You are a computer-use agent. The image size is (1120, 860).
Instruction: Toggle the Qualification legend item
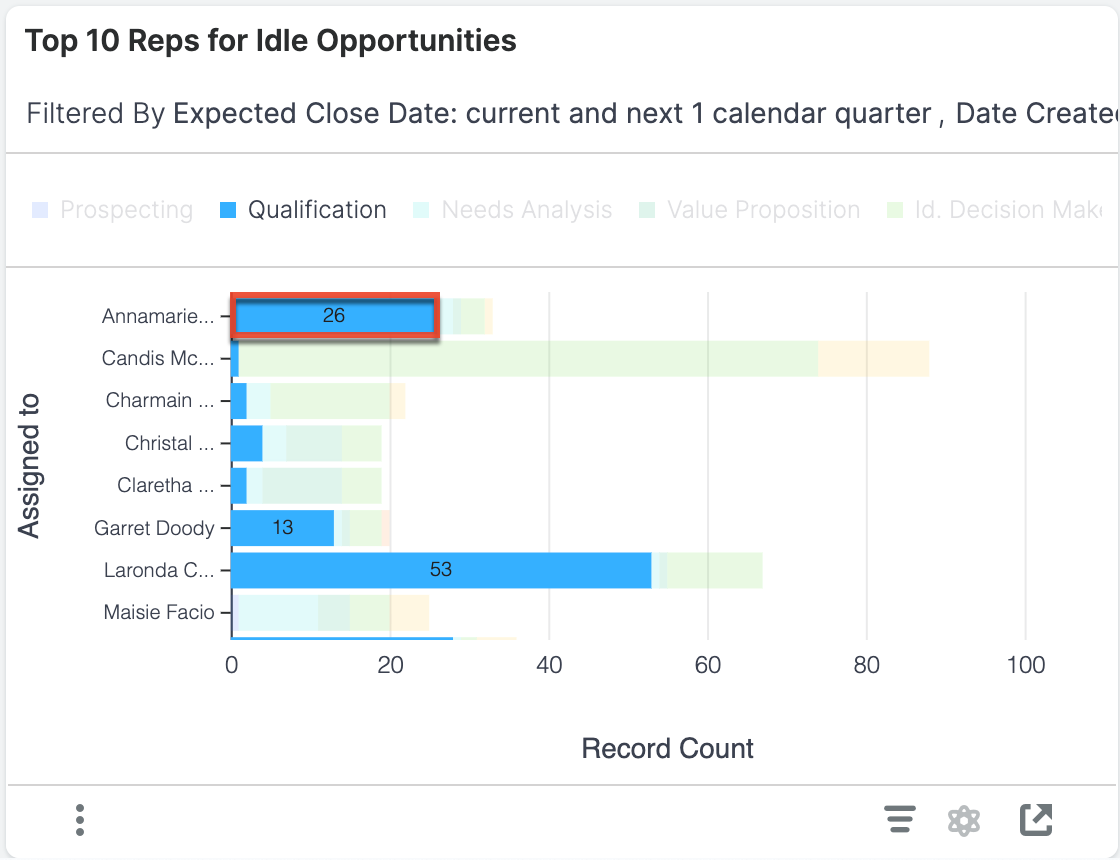pyautogui.click(x=302, y=210)
